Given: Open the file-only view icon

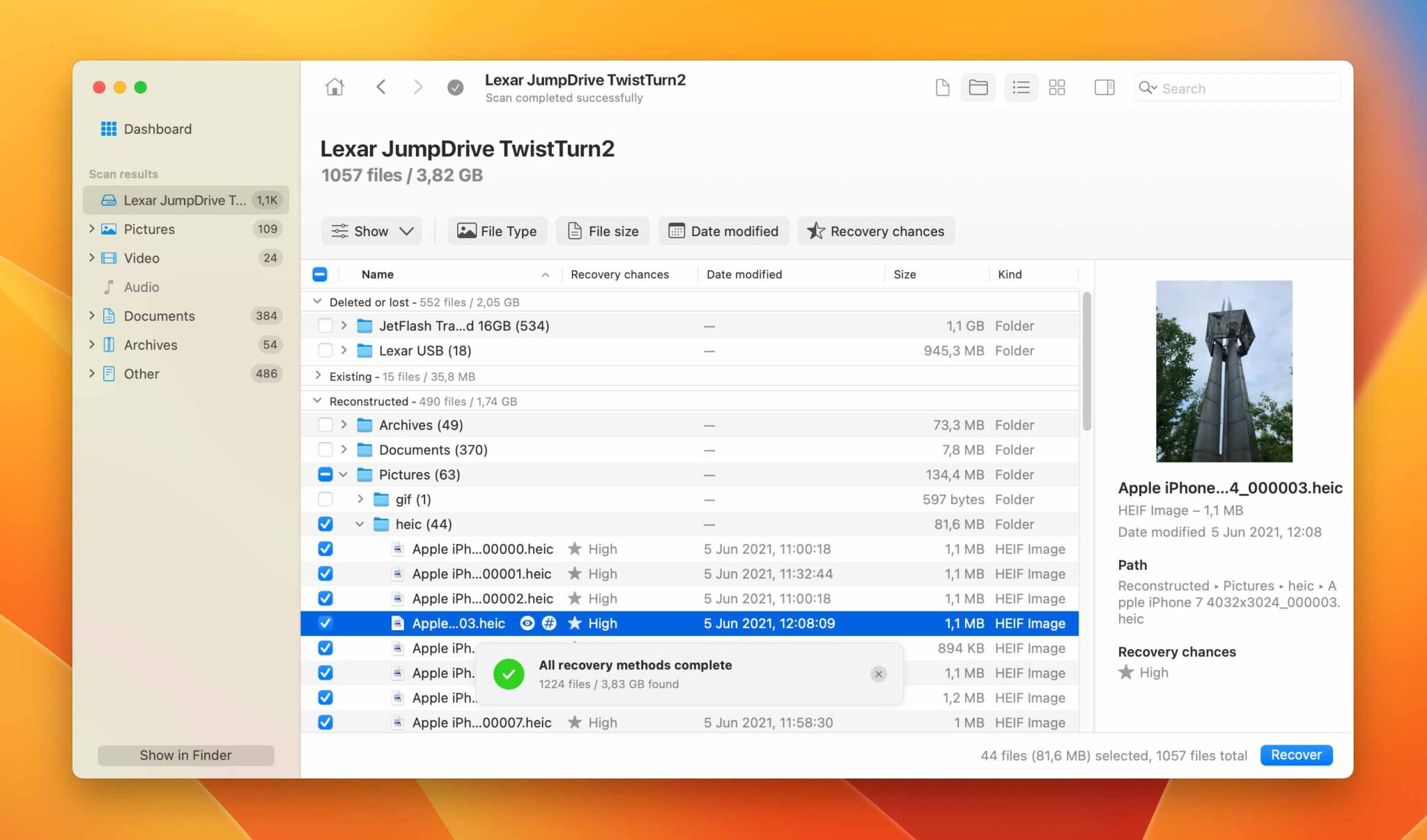Looking at the screenshot, I should point(942,87).
